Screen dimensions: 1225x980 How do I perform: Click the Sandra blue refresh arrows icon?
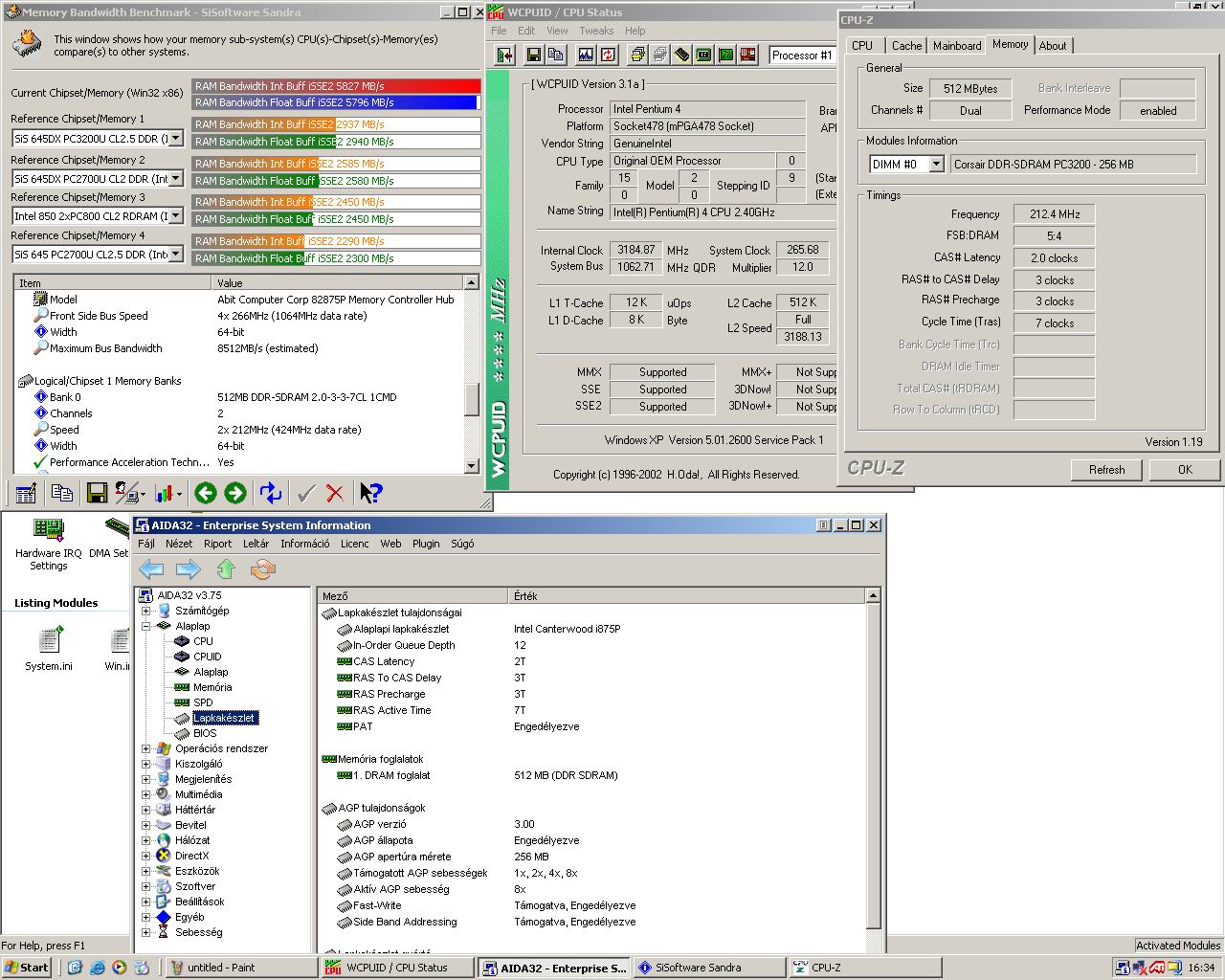click(271, 493)
